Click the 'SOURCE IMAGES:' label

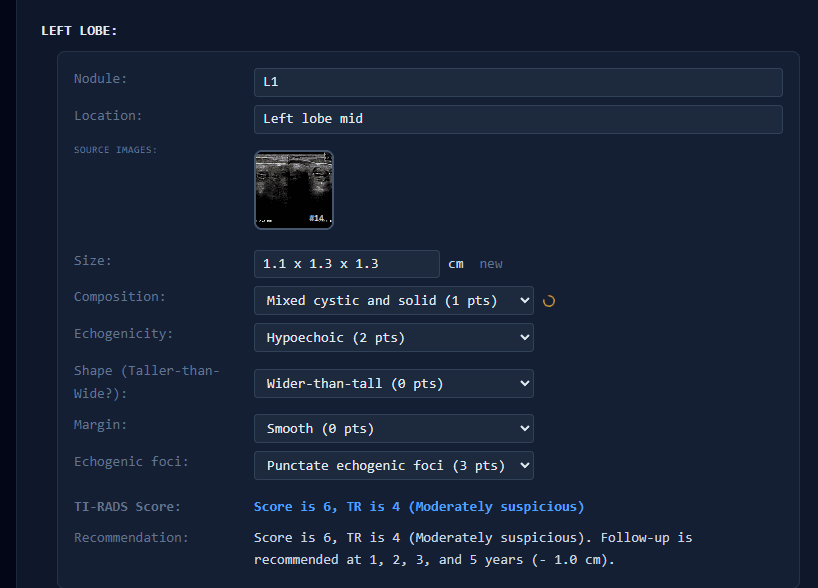click(115, 150)
